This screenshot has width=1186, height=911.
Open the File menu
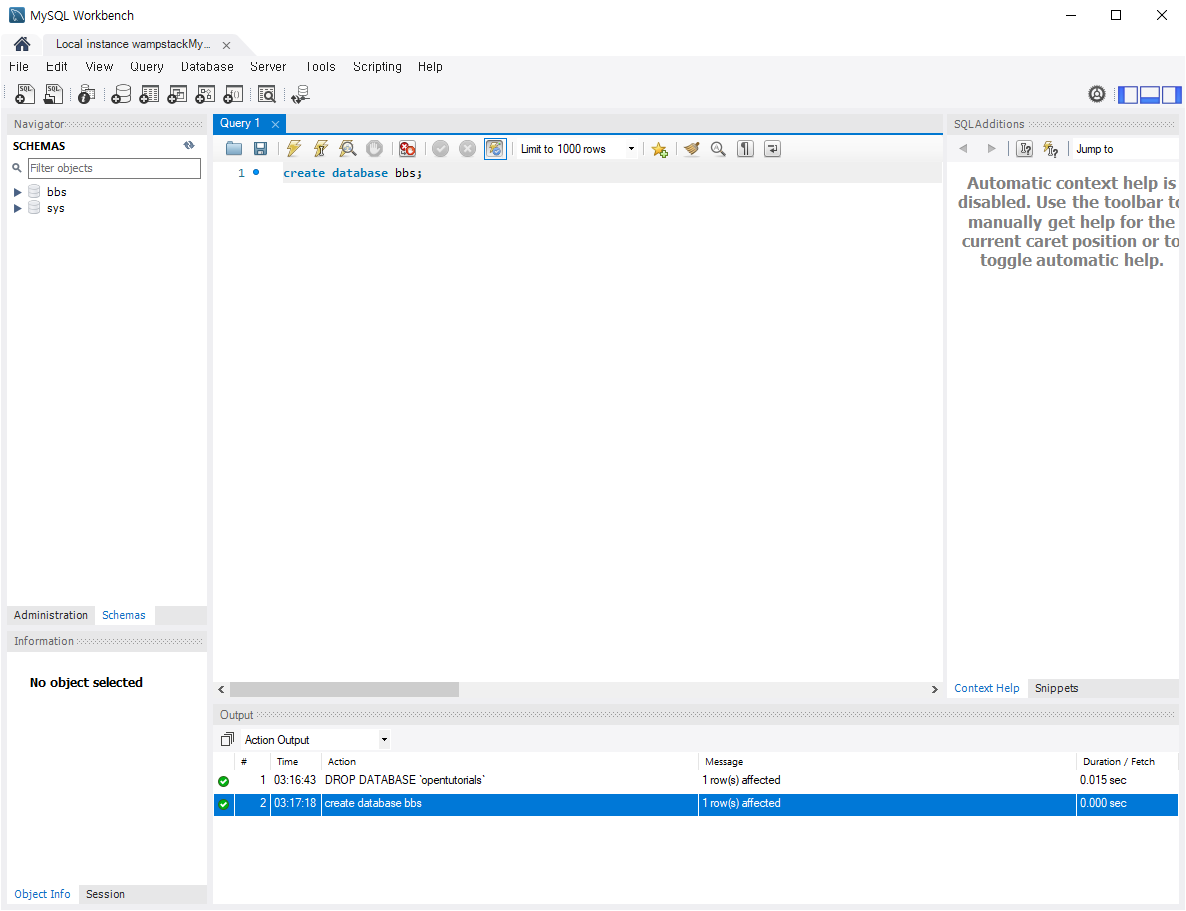pos(19,67)
